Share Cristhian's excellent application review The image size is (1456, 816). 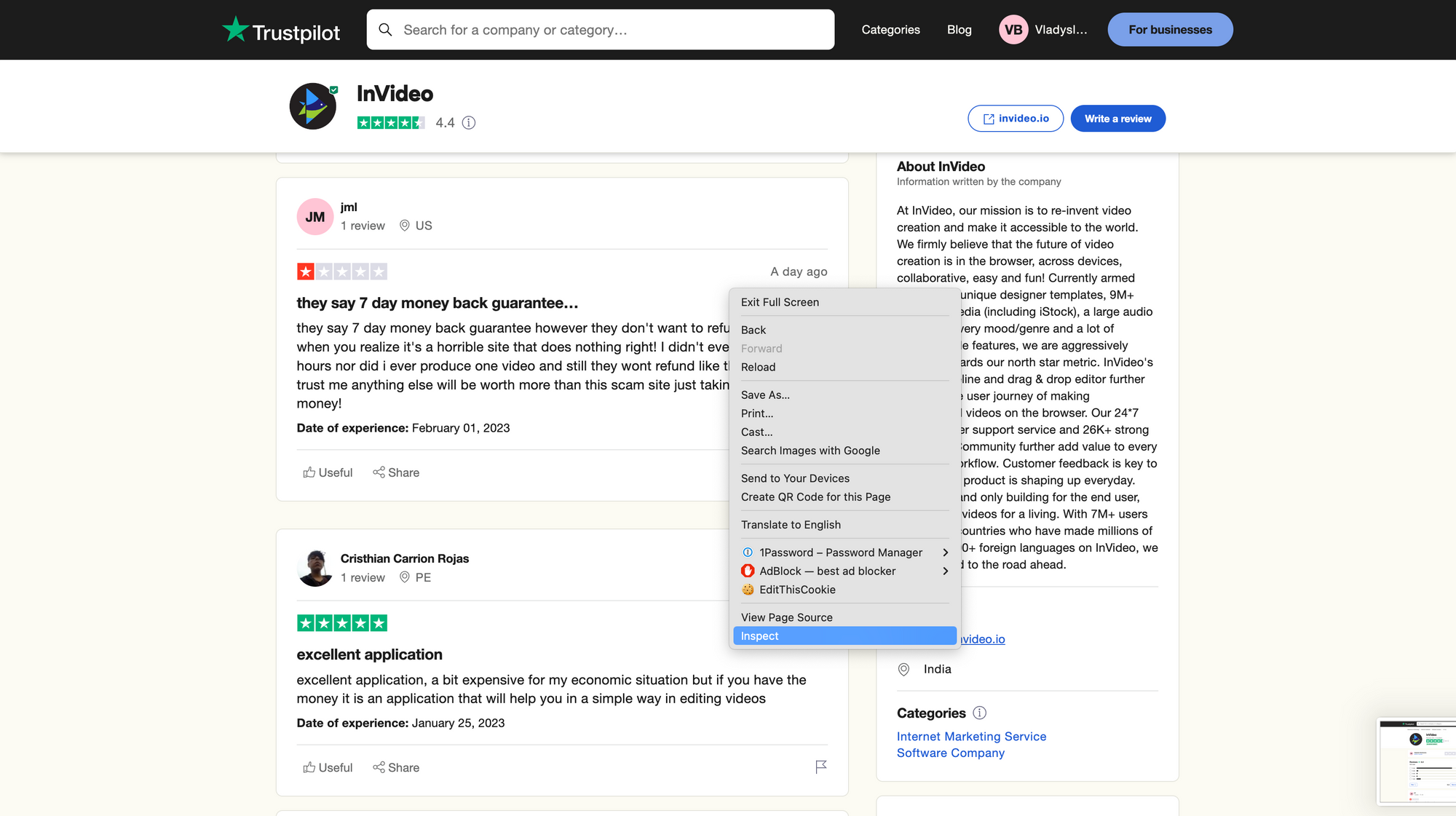click(396, 767)
